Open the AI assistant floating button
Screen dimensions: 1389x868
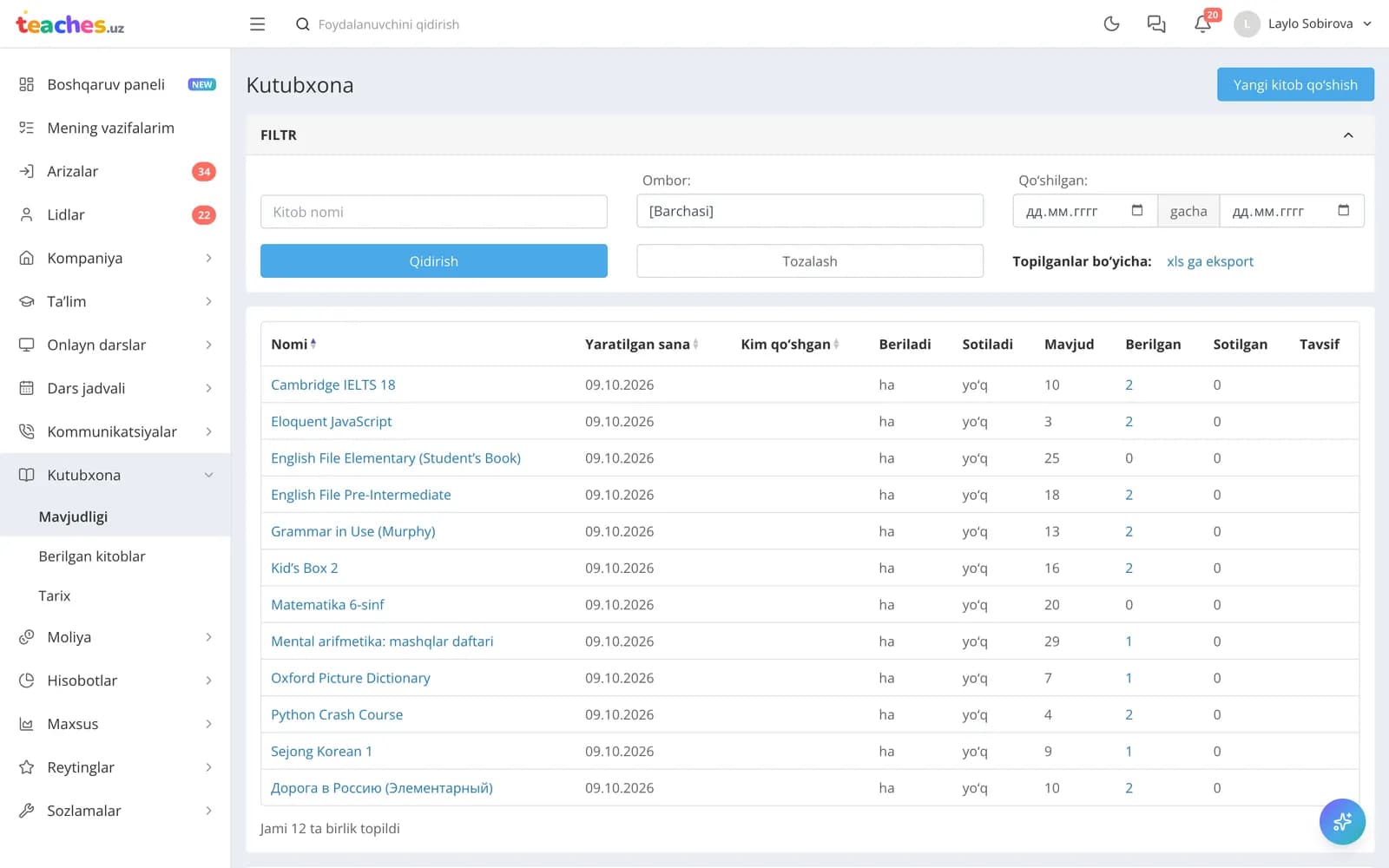1342,821
